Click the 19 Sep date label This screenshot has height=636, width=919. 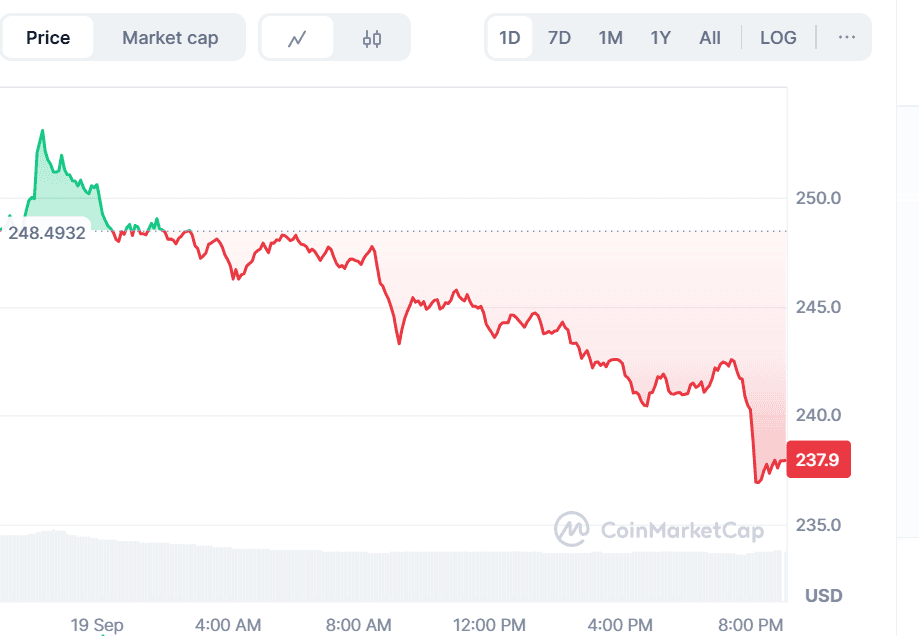(96, 624)
